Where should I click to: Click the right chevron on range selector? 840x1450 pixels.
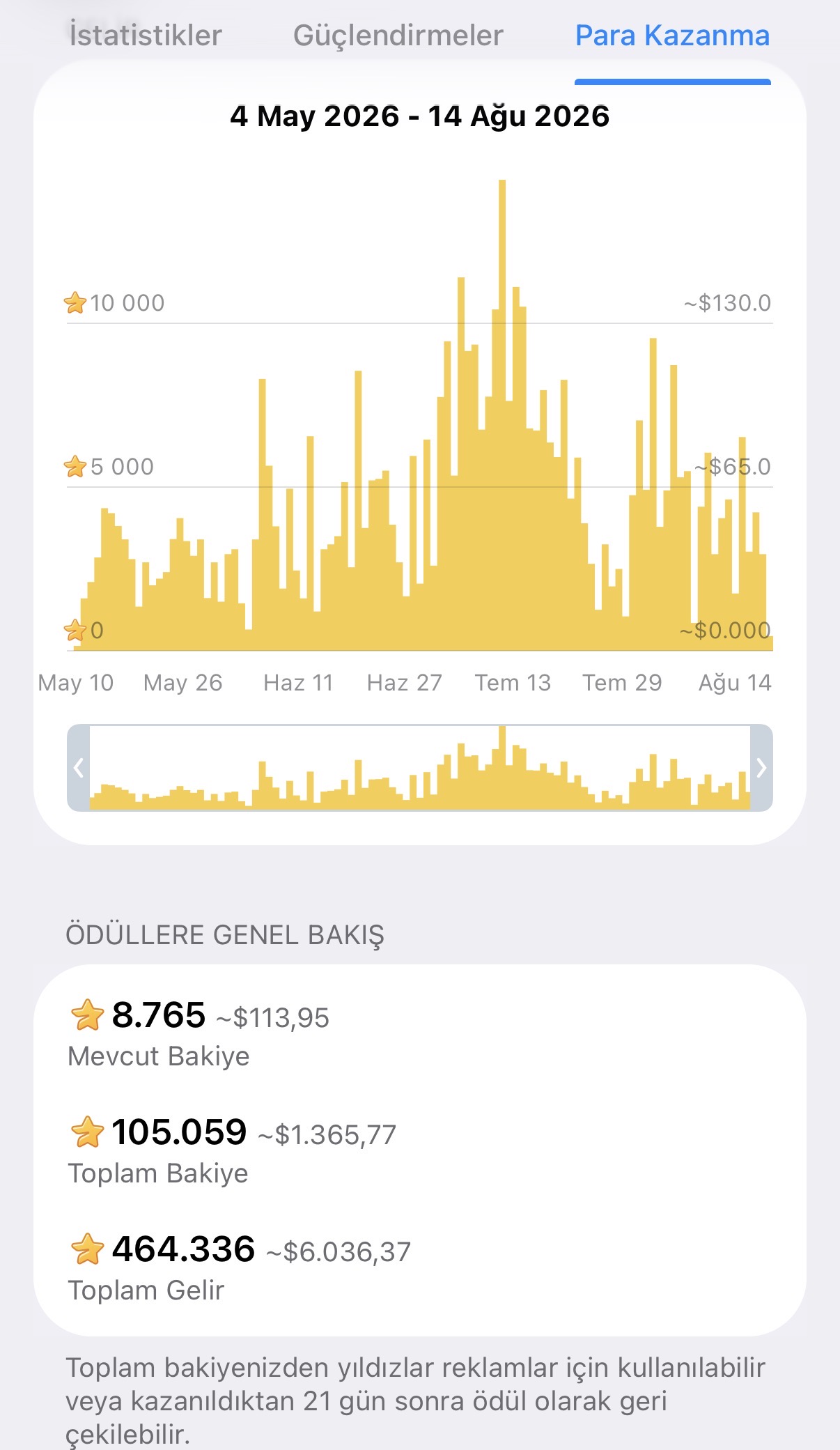pos(761,768)
